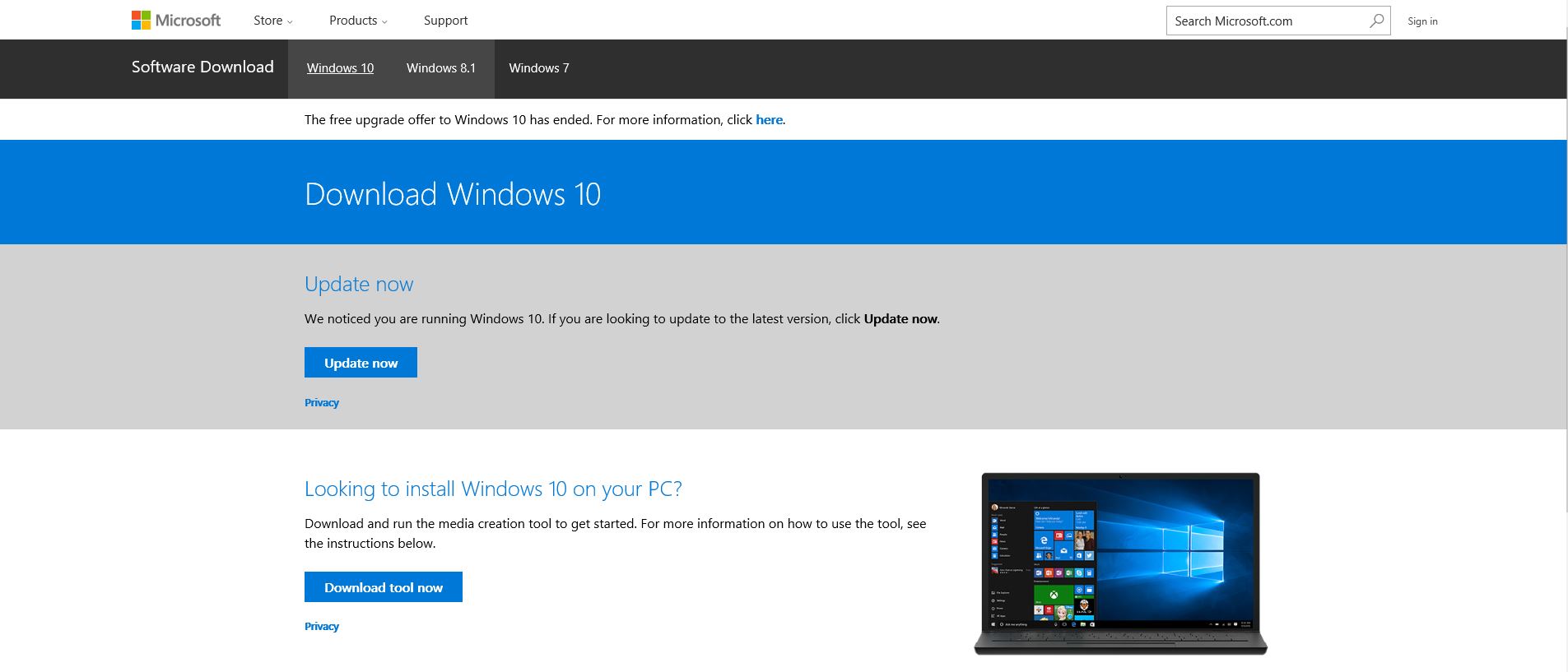Open Privacy link under Update now
1568x672 pixels.
(x=322, y=403)
